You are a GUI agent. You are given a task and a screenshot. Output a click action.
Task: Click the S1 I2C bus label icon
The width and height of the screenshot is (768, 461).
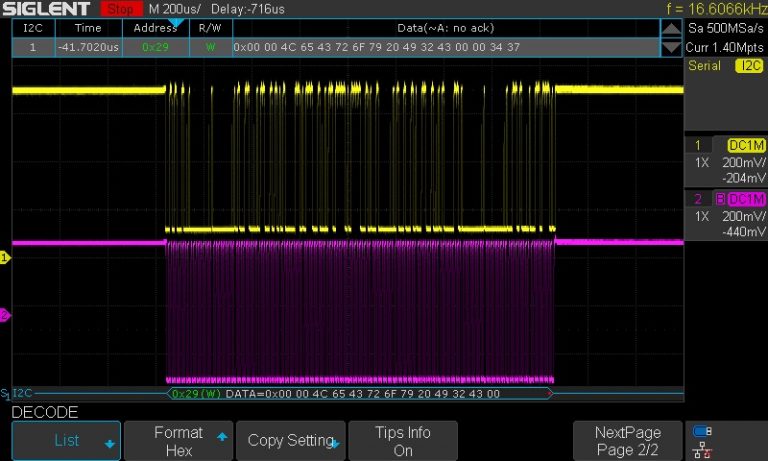point(18,393)
